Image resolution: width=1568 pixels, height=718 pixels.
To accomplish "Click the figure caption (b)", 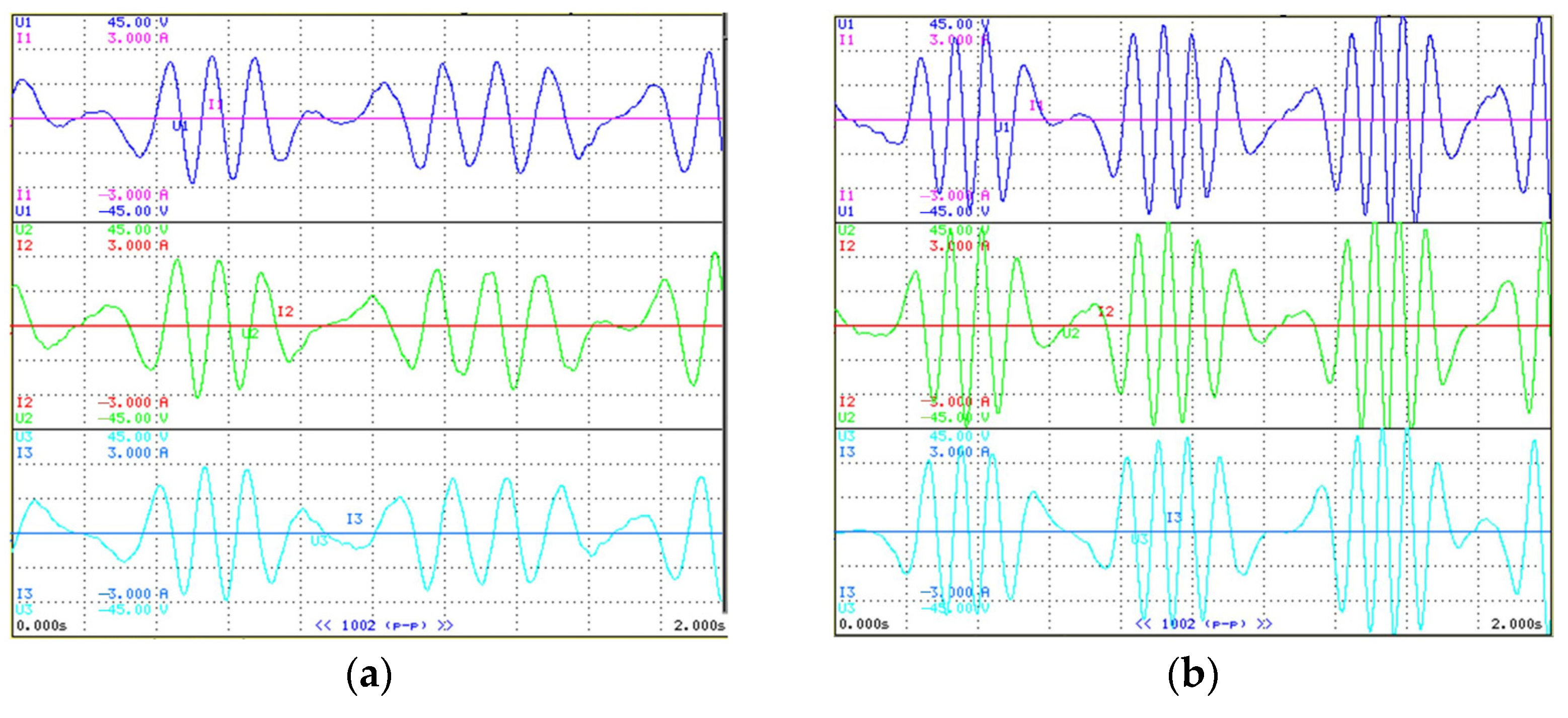I will click(x=1193, y=676).
